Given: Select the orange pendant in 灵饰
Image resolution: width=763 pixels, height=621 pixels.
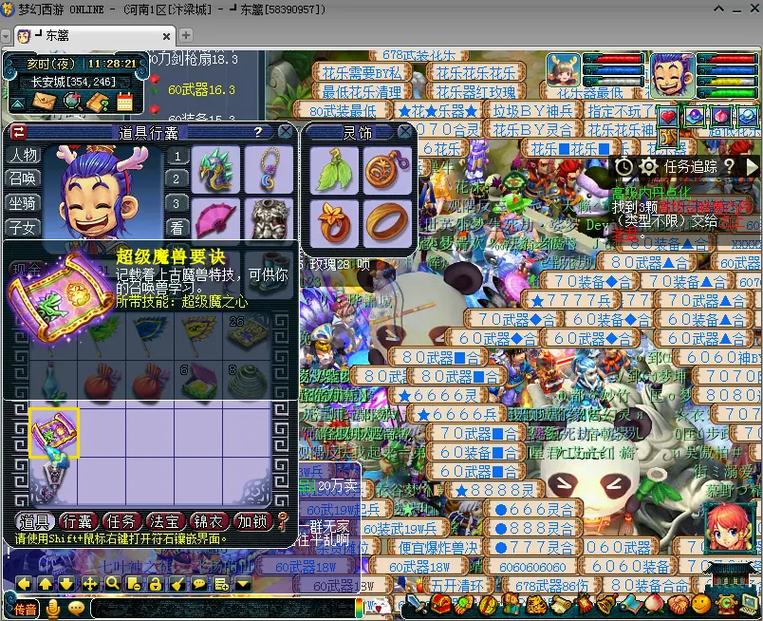Looking at the screenshot, I should [x=387, y=170].
